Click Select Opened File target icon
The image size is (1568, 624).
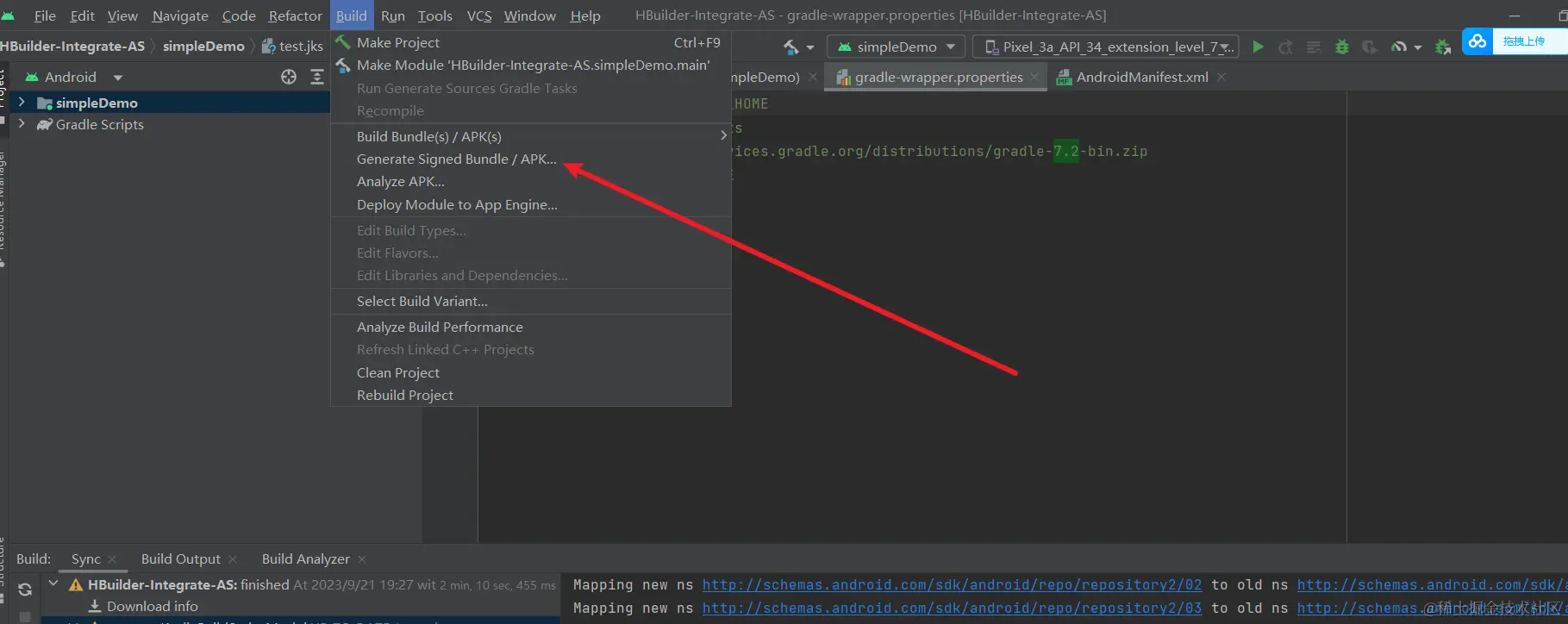tap(289, 78)
